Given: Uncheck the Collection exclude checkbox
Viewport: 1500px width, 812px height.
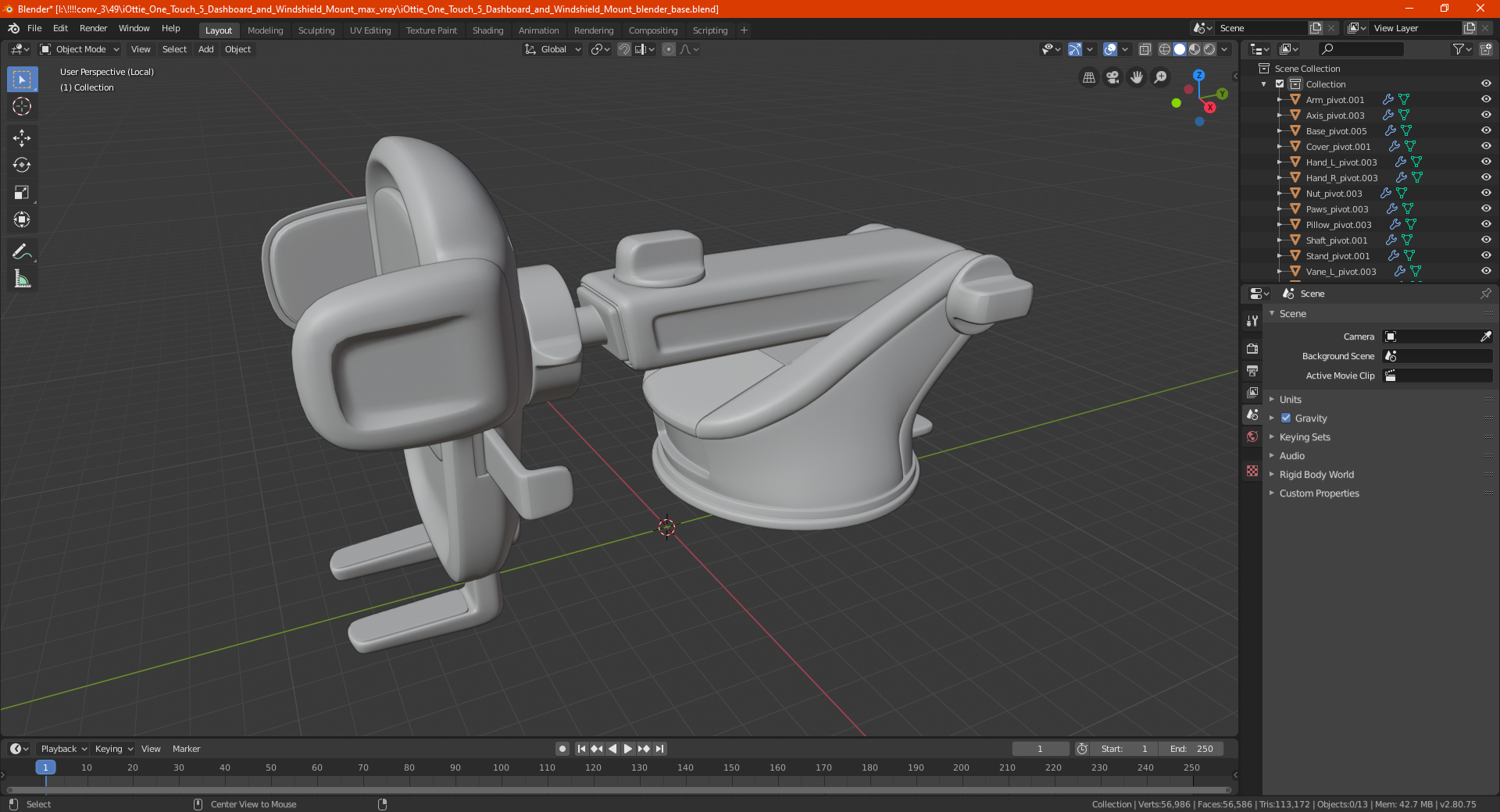Looking at the screenshot, I should (x=1280, y=84).
